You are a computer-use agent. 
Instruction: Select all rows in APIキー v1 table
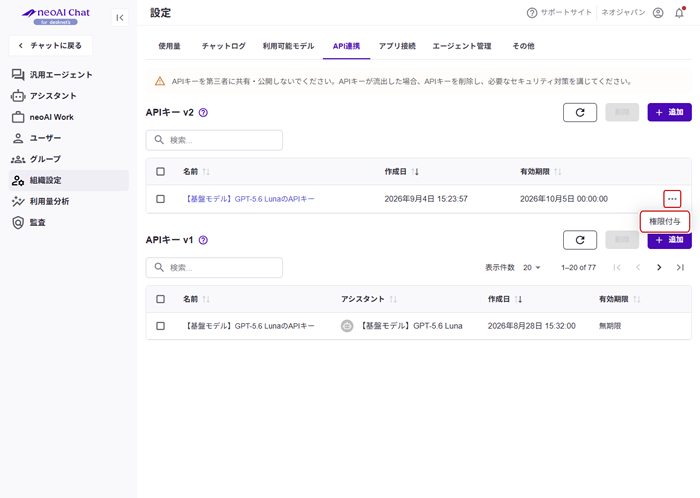(161, 299)
